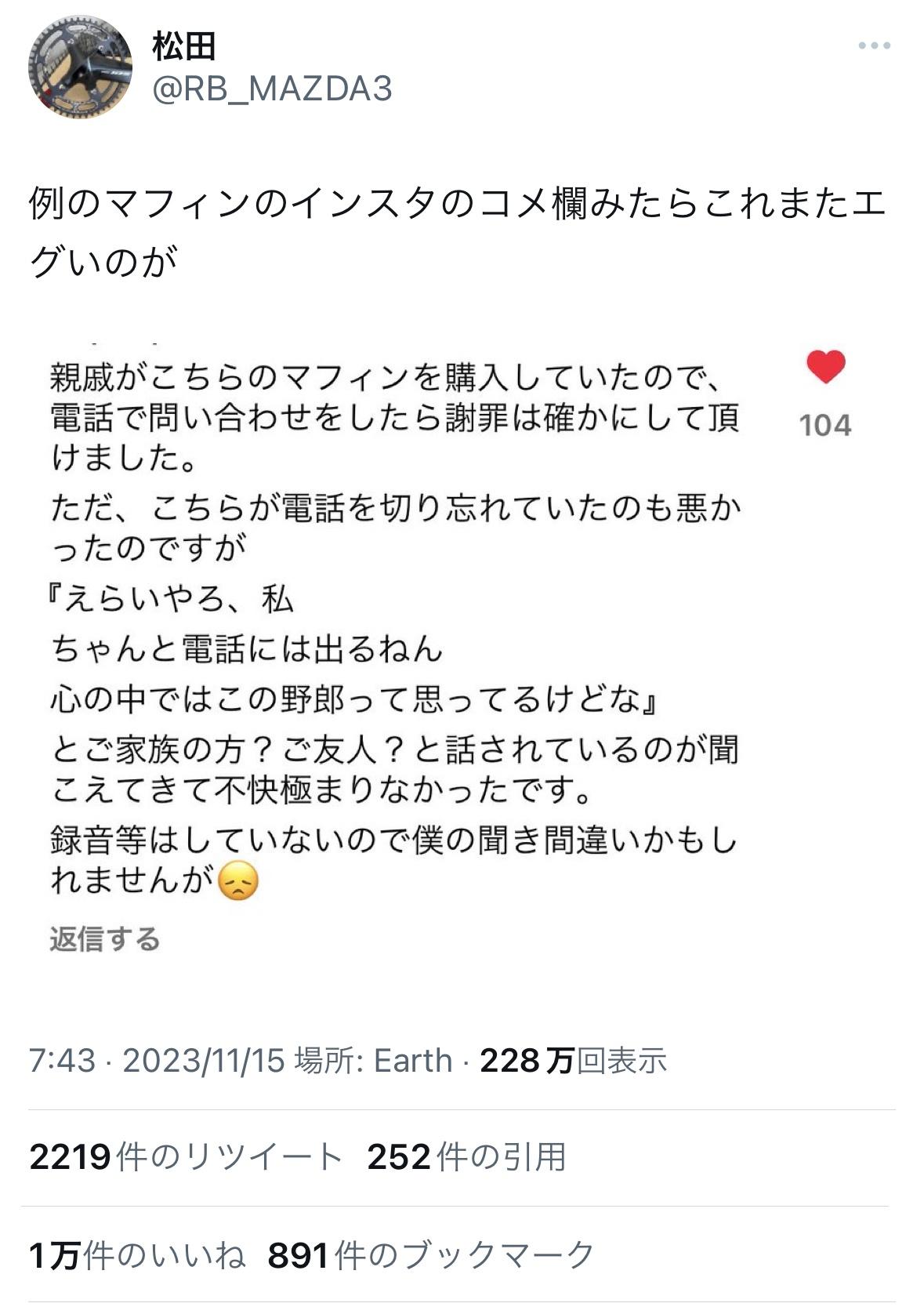Click the sad face emoji
This screenshot has width=924, height=1314.
237,880
